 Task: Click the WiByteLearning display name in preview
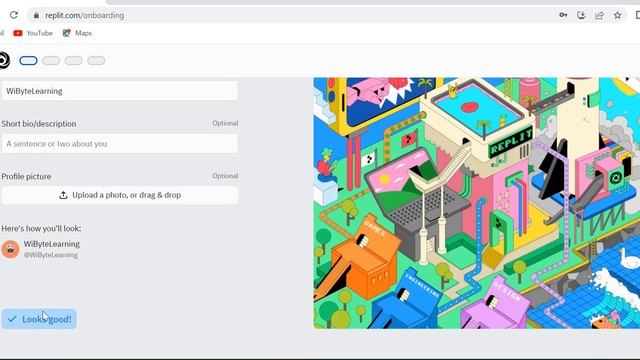(x=51, y=244)
